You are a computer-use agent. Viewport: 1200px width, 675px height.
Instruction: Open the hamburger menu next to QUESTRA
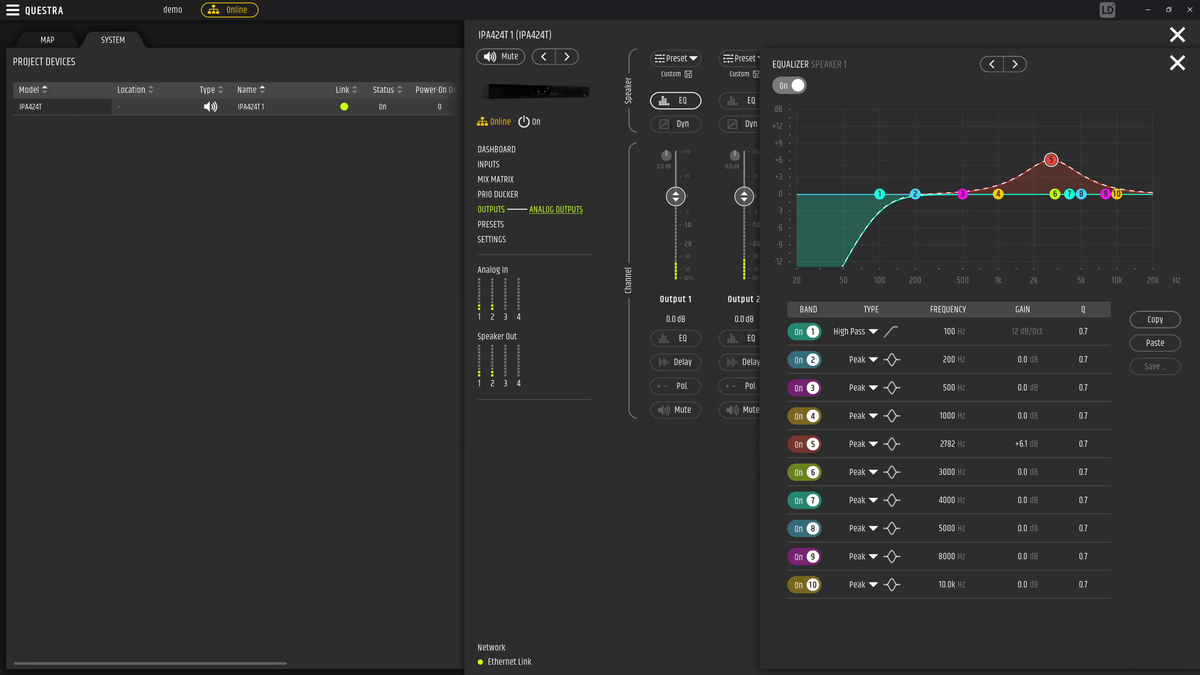pyautogui.click(x=13, y=10)
